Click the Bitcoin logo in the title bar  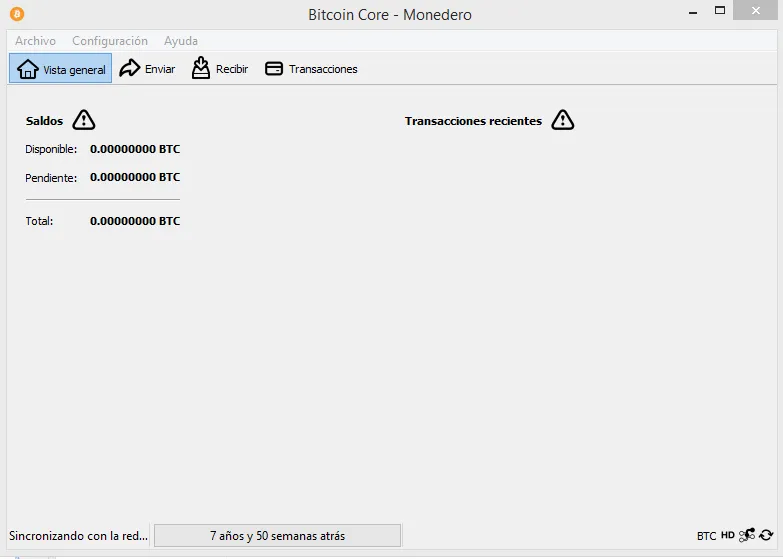point(17,14)
